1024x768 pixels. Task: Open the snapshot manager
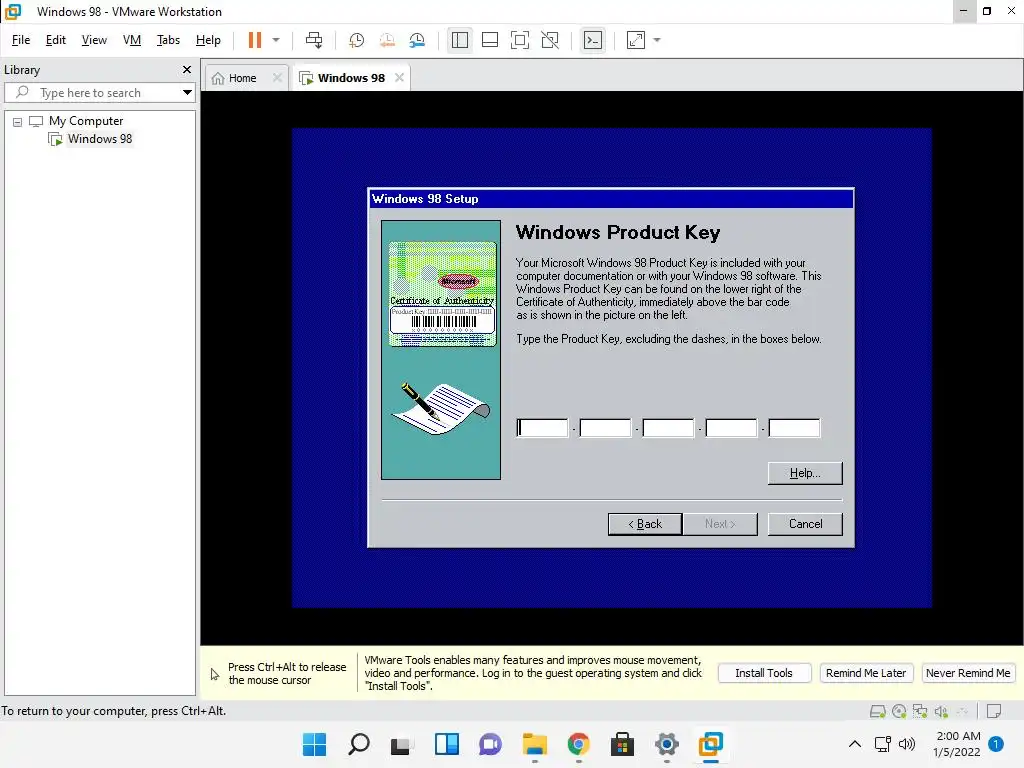417,40
